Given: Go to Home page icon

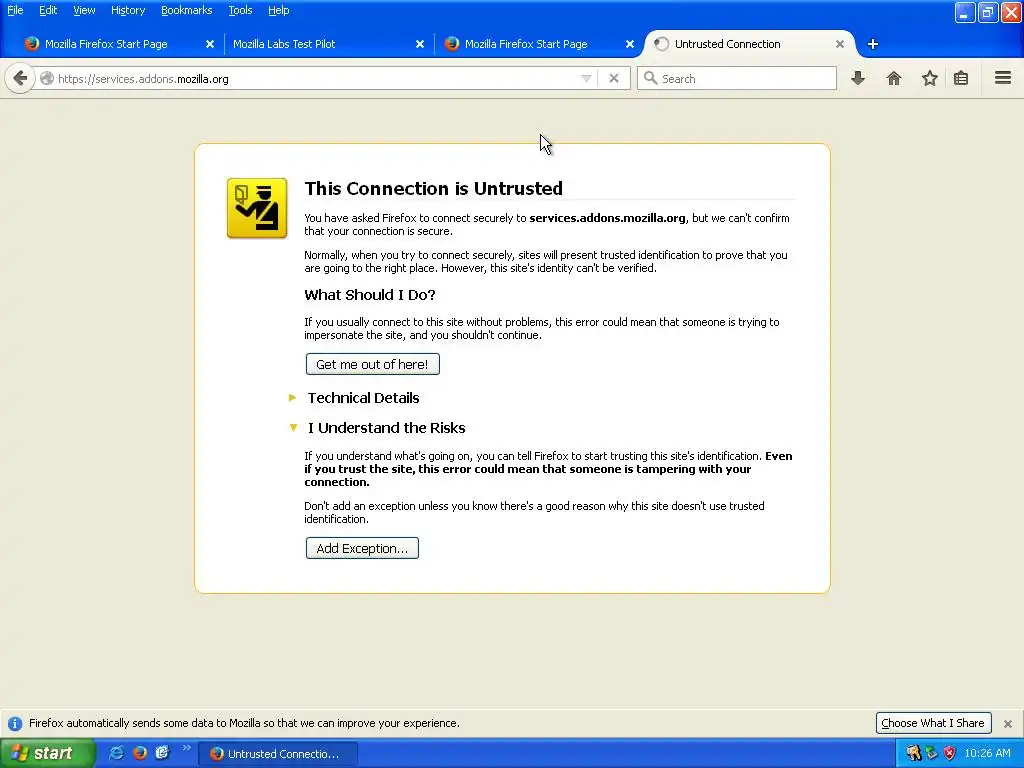Looking at the screenshot, I should 894,78.
